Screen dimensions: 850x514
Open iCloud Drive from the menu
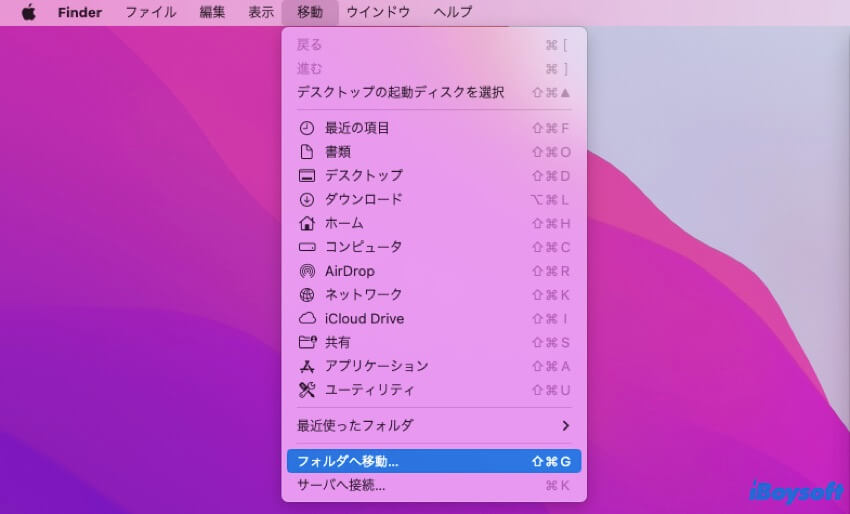point(434,318)
